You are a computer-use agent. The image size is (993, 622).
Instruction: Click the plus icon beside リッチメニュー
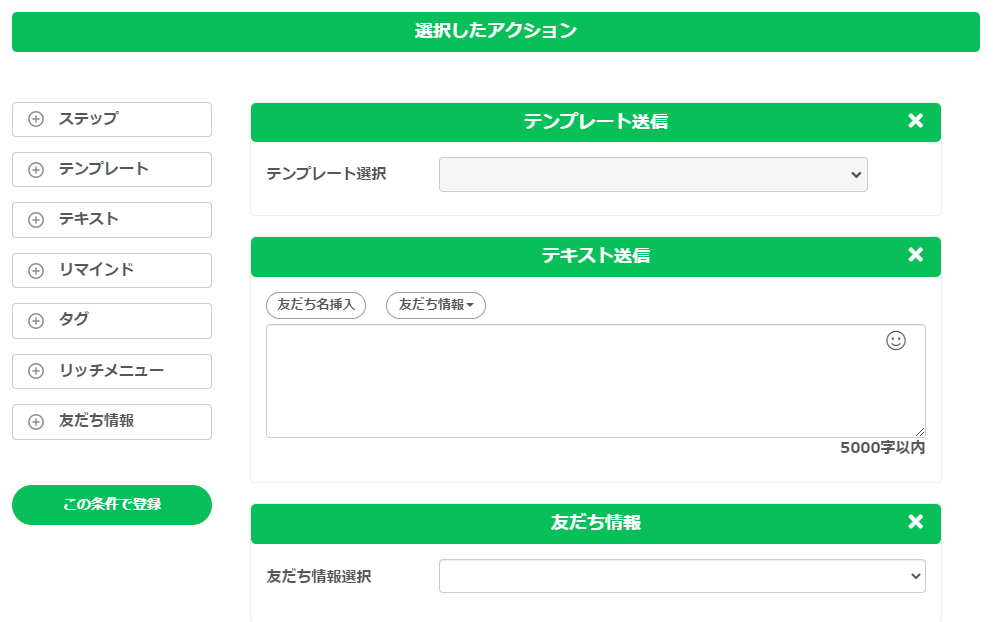click(36, 371)
